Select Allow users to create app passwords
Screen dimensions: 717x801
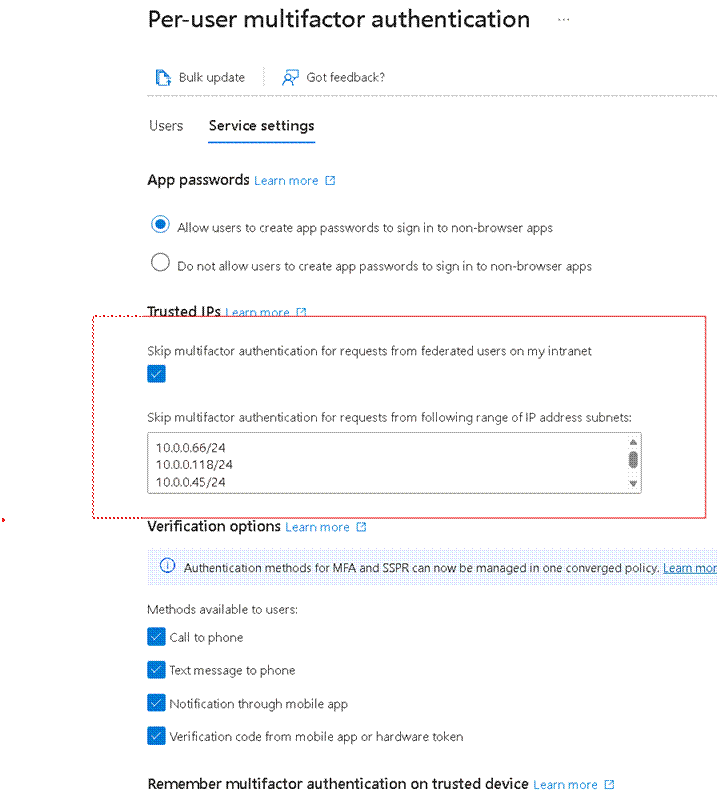(160, 226)
